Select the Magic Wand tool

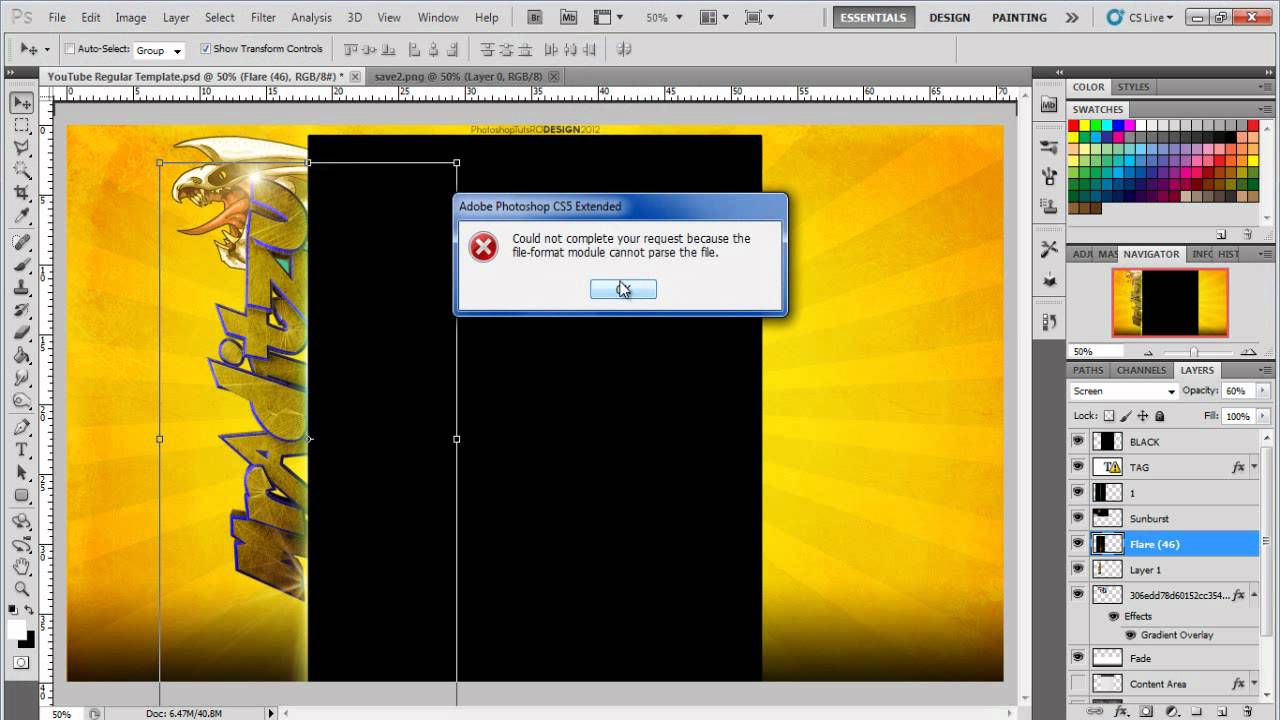coord(21,170)
